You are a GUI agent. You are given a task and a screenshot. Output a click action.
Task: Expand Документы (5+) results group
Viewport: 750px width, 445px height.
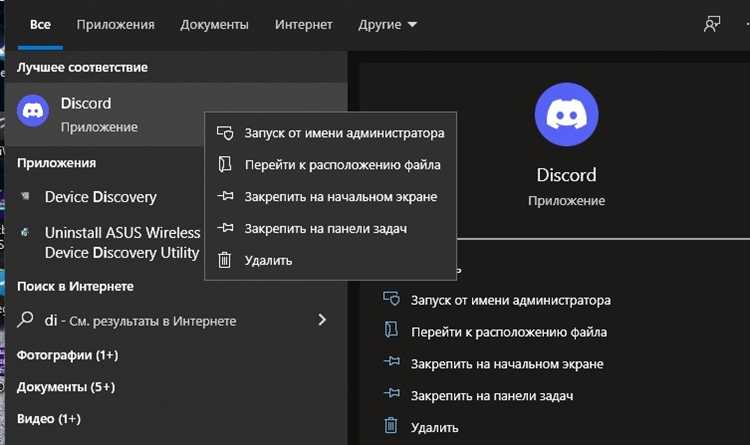(66, 387)
